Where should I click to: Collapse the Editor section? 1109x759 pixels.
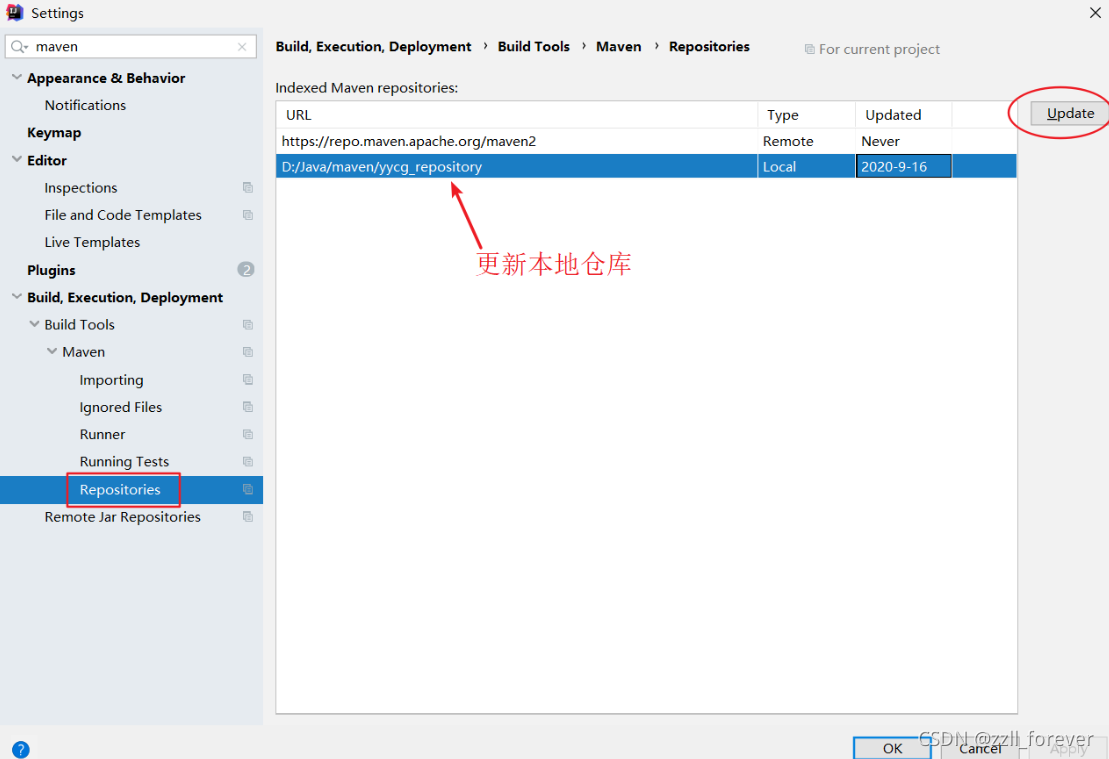click(x=17, y=160)
